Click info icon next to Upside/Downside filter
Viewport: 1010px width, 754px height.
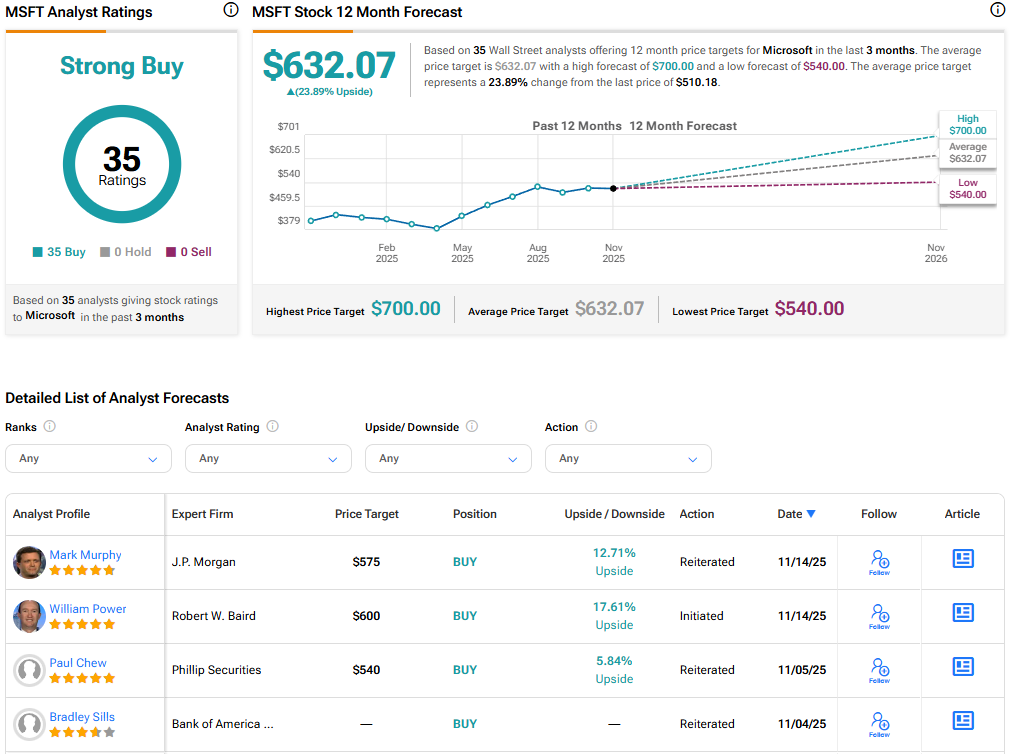tap(472, 427)
